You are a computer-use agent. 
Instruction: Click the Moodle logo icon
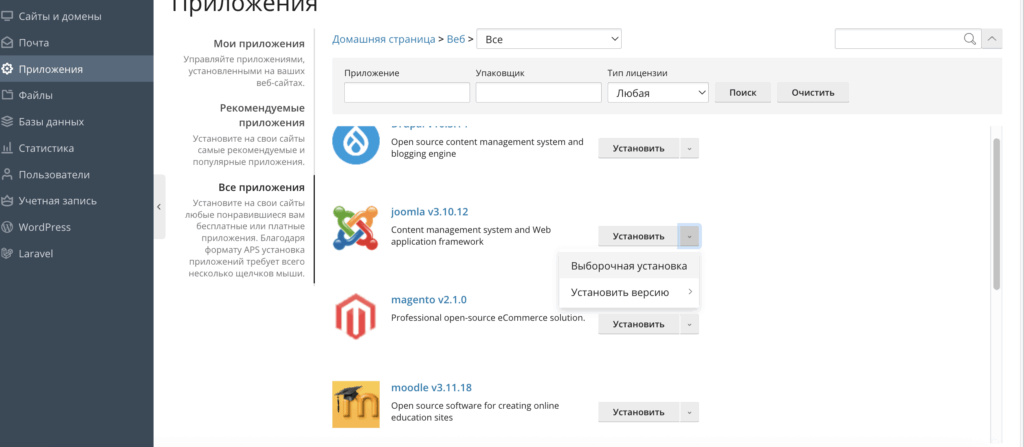(x=356, y=404)
